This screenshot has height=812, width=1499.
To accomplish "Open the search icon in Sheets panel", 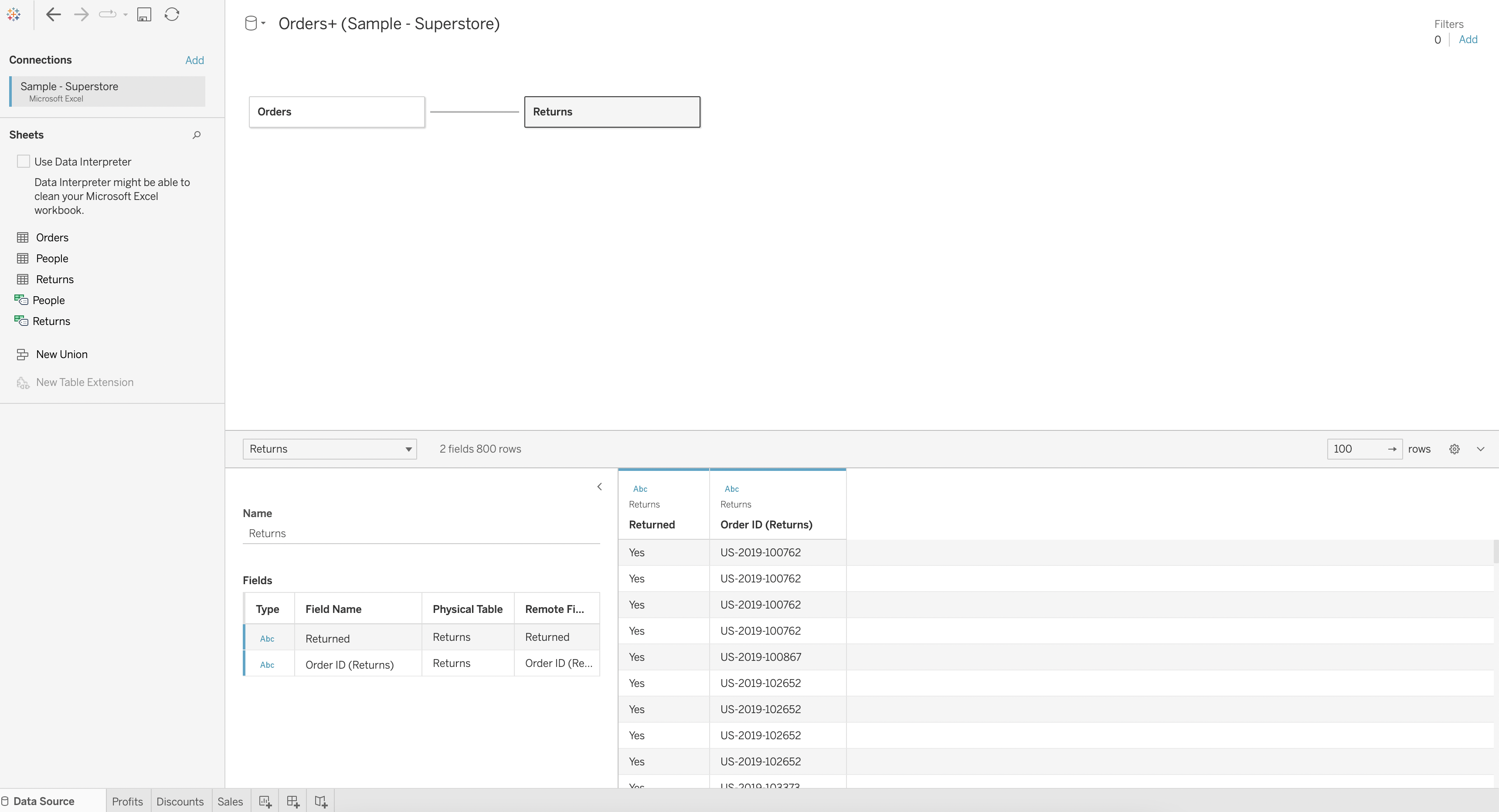I will coord(196,134).
